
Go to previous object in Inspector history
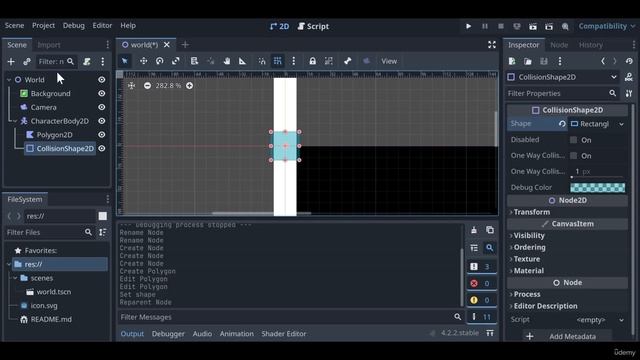(603, 61)
